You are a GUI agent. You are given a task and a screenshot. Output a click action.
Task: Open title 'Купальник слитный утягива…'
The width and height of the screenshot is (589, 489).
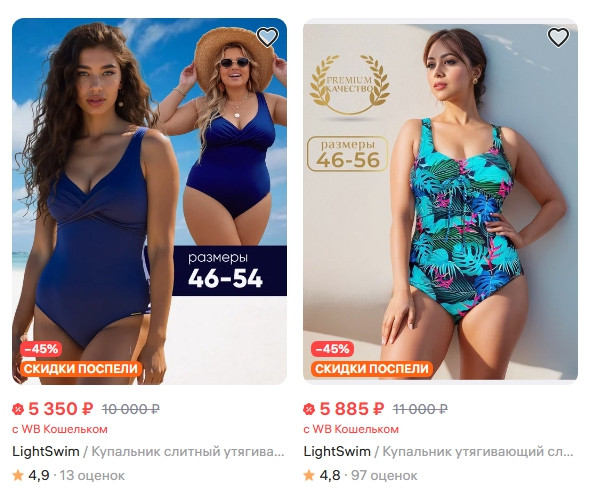(x=188, y=451)
